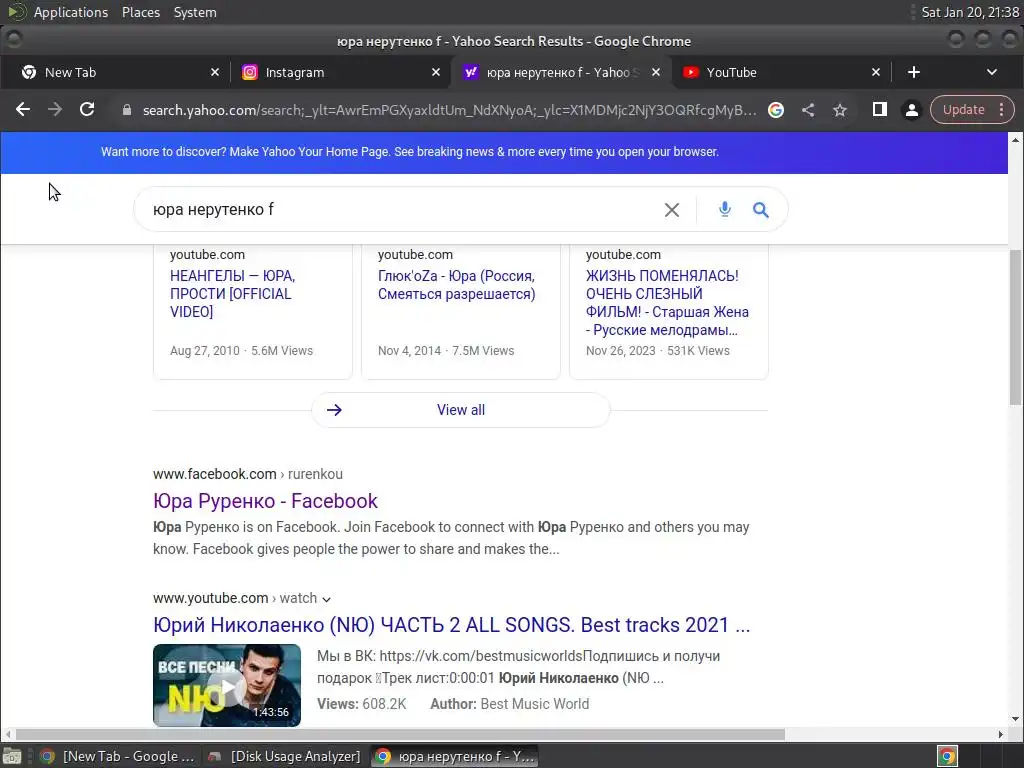Open Chrome profile avatar menu
Viewport: 1024px width, 768px height.
pyautogui.click(x=912, y=110)
